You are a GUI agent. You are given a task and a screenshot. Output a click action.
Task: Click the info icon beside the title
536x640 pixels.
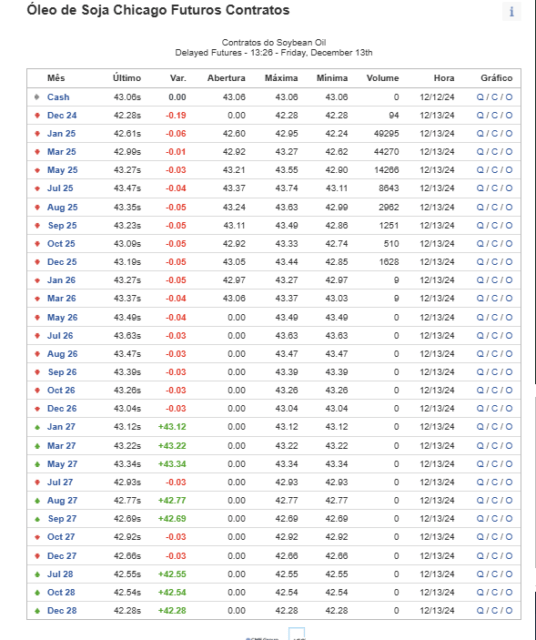pyautogui.click(x=512, y=11)
